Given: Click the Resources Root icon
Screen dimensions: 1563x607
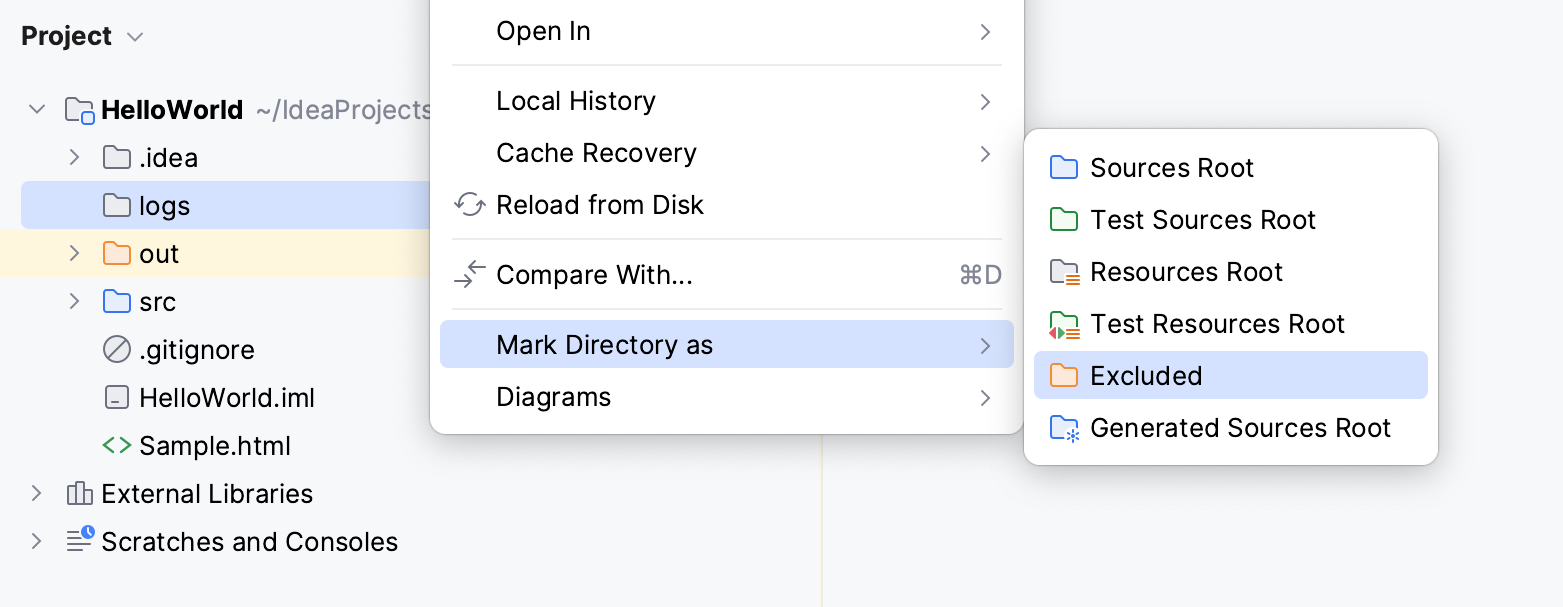Looking at the screenshot, I should (x=1064, y=271).
